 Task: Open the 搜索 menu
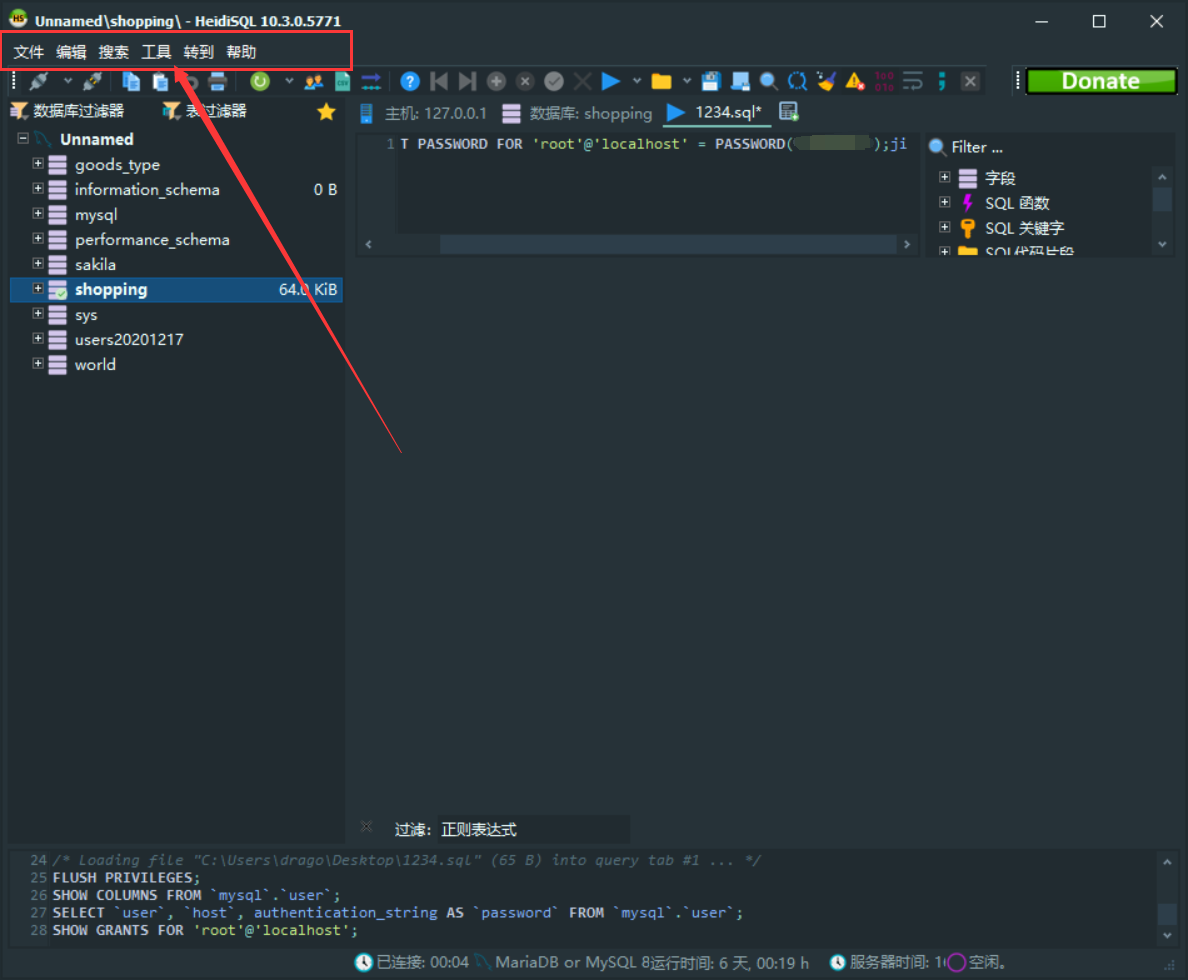click(x=114, y=52)
